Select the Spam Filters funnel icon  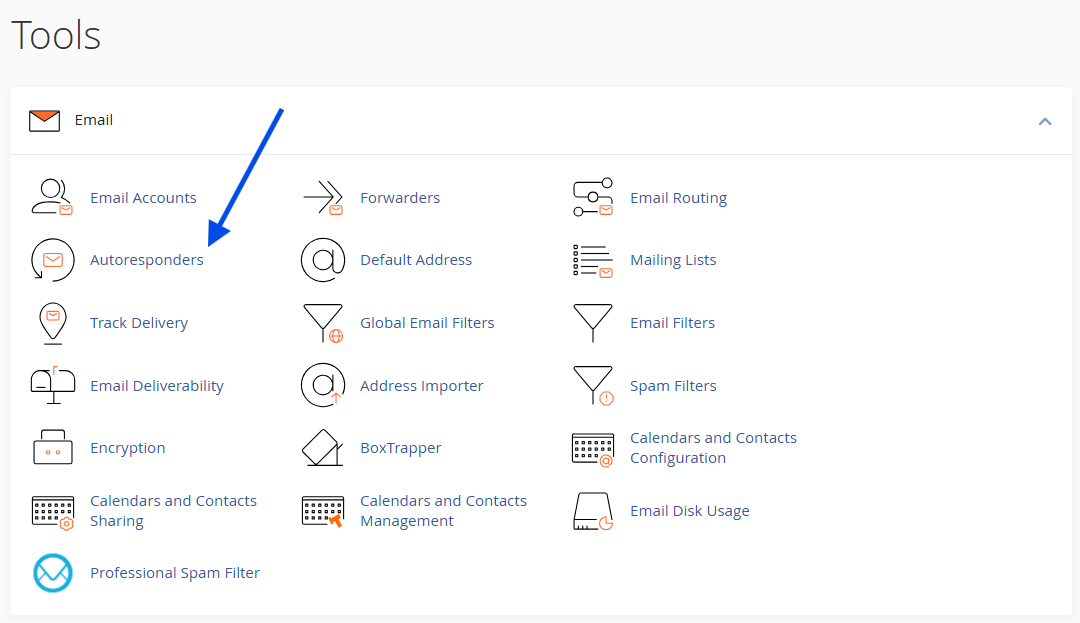[592, 386]
